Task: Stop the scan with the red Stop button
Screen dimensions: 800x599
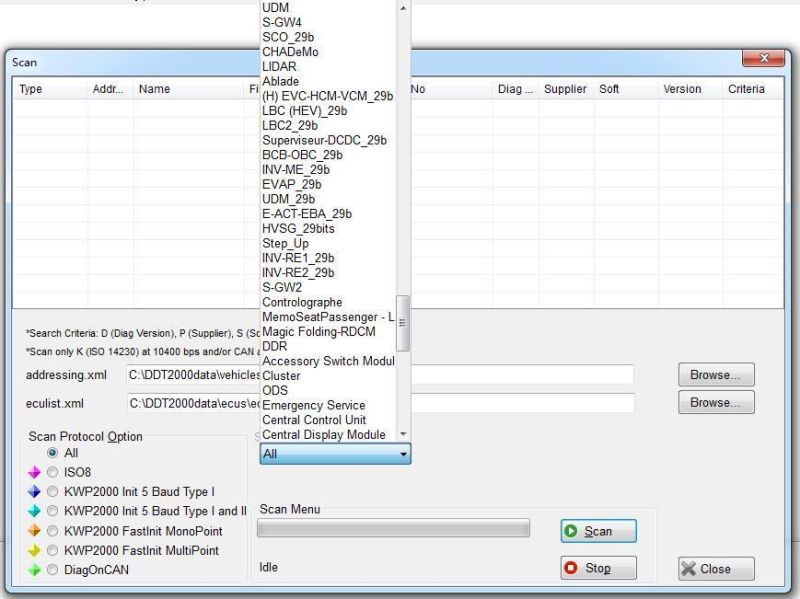Action: pos(598,568)
